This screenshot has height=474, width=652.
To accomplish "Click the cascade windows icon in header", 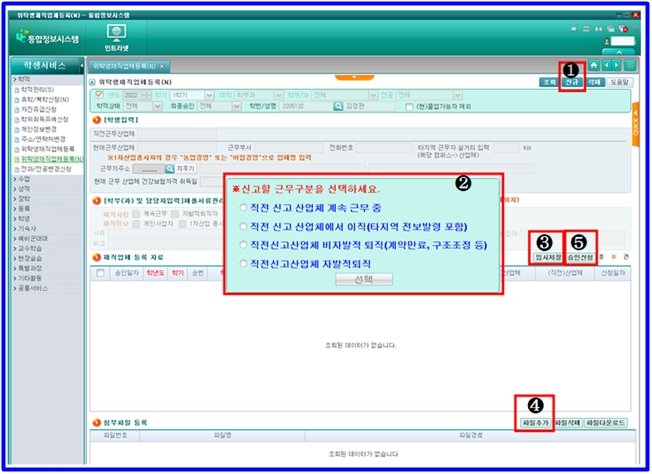I will pyautogui.click(x=610, y=29).
